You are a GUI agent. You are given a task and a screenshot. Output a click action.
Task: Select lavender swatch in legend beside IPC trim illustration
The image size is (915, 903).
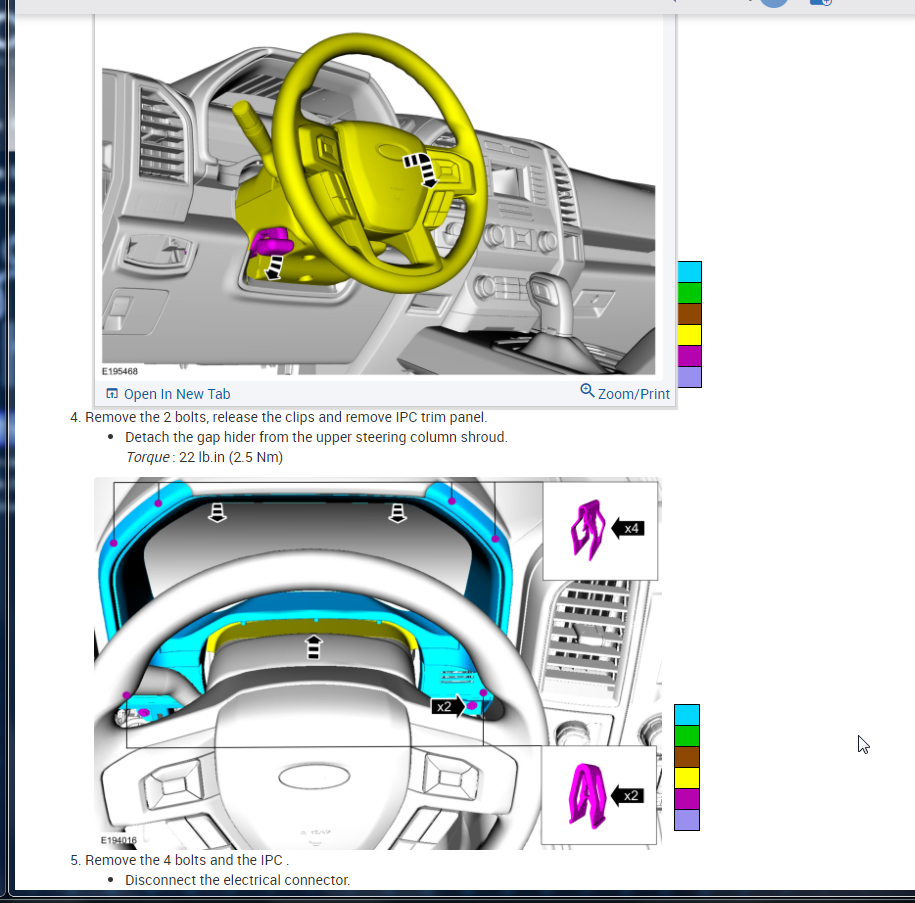point(687,820)
